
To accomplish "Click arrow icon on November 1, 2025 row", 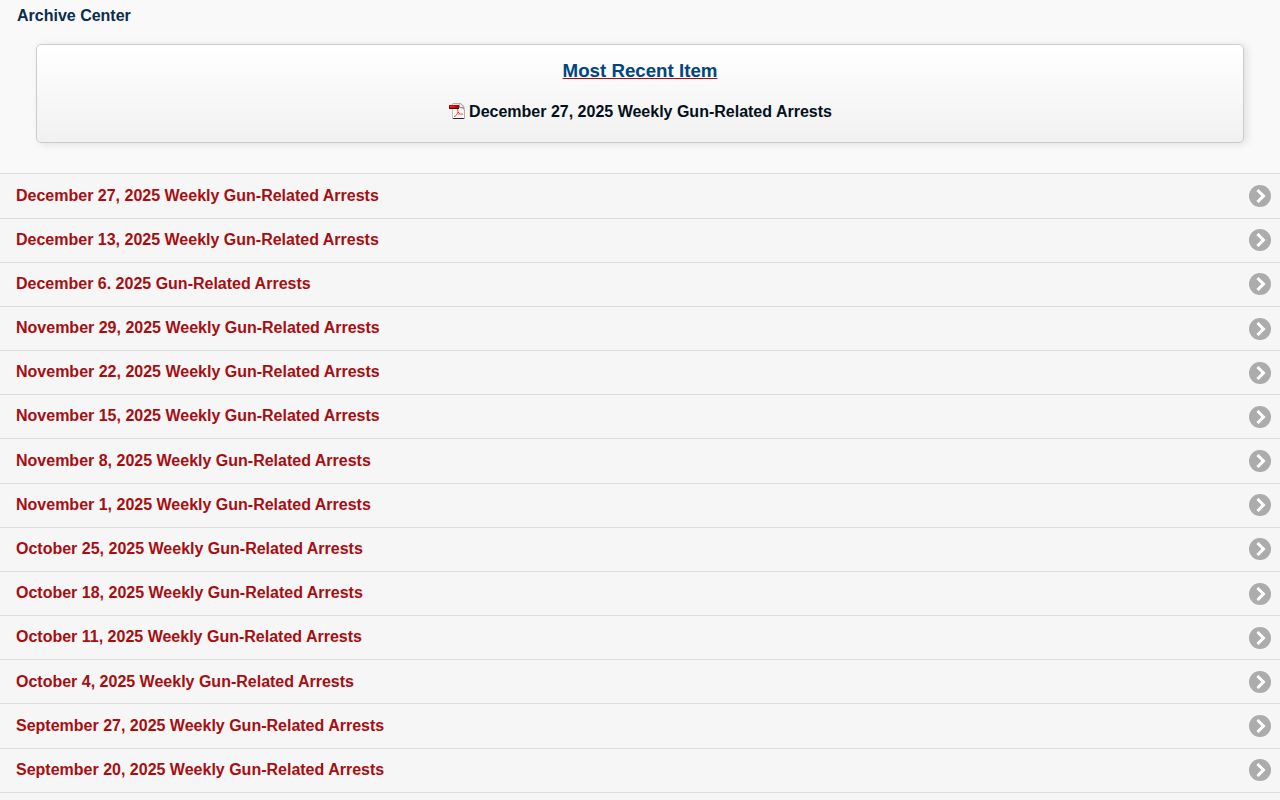I will tap(1260, 505).
